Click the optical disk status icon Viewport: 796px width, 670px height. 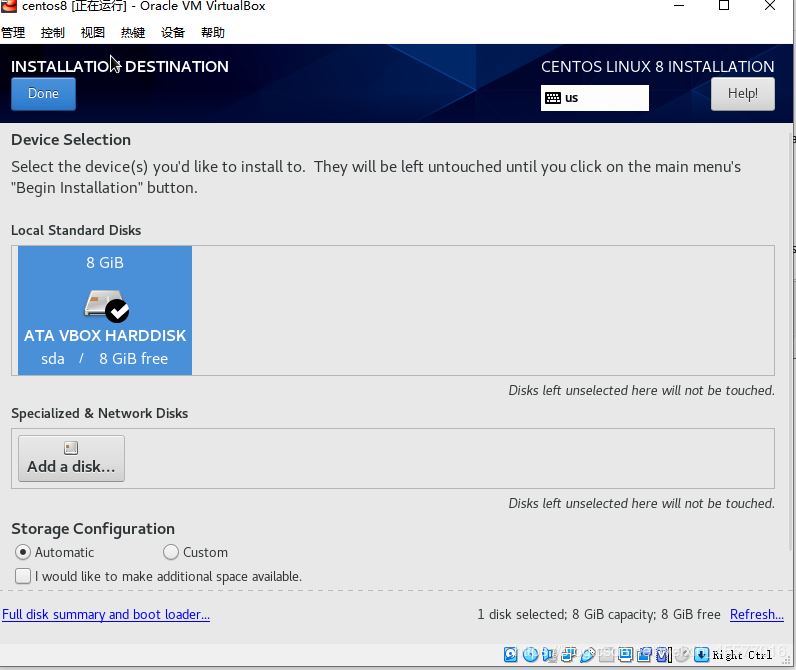(530, 655)
